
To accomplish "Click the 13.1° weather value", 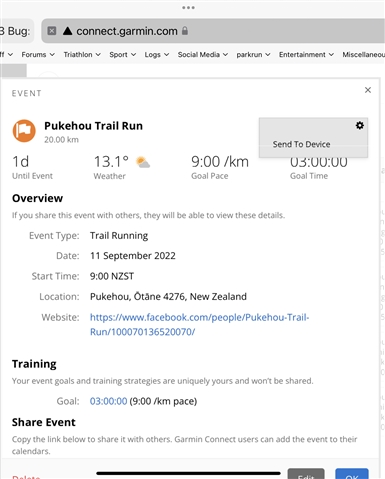I will tap(111, 162).
